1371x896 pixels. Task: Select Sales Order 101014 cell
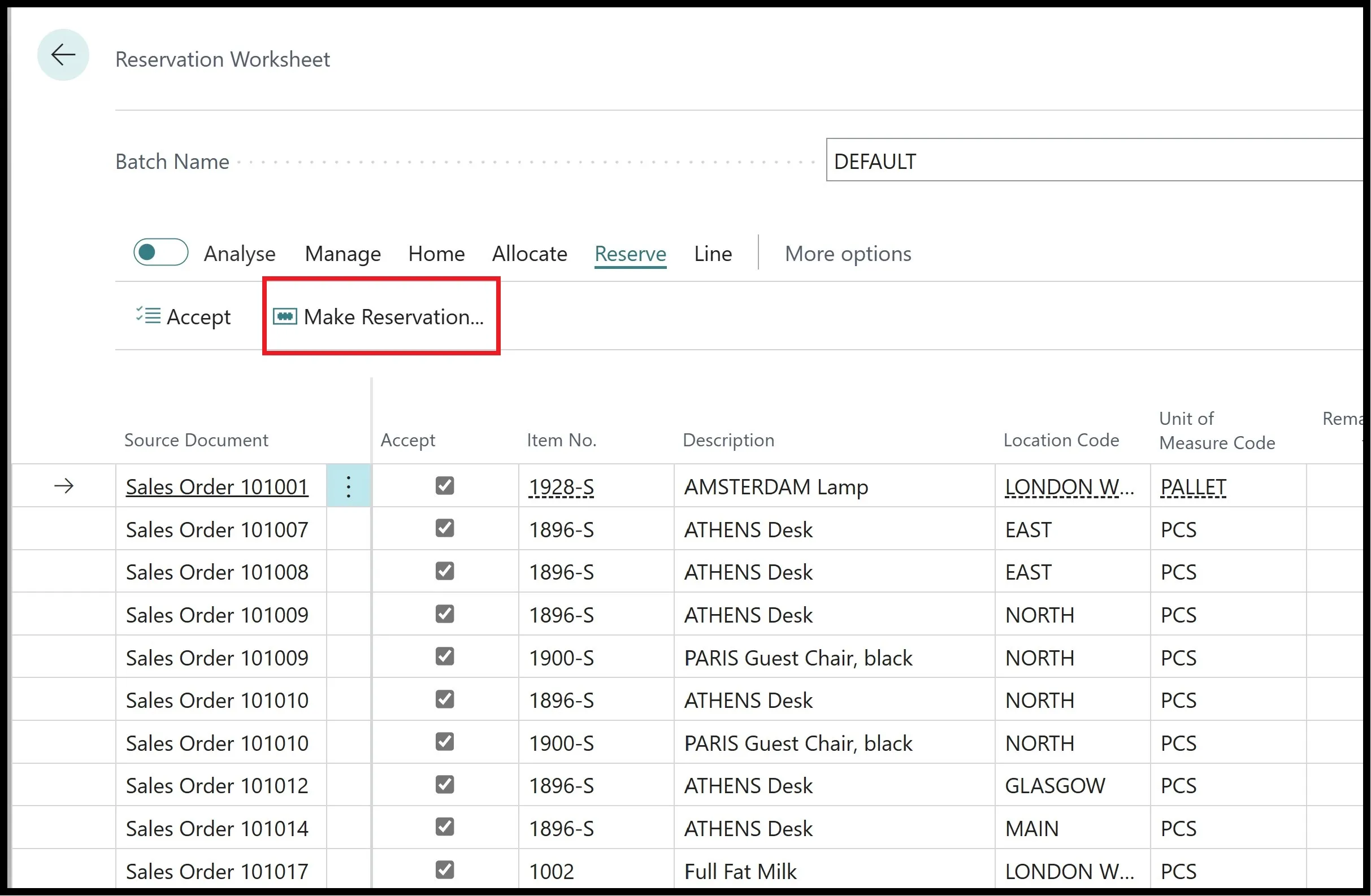[x=220, y=828]
